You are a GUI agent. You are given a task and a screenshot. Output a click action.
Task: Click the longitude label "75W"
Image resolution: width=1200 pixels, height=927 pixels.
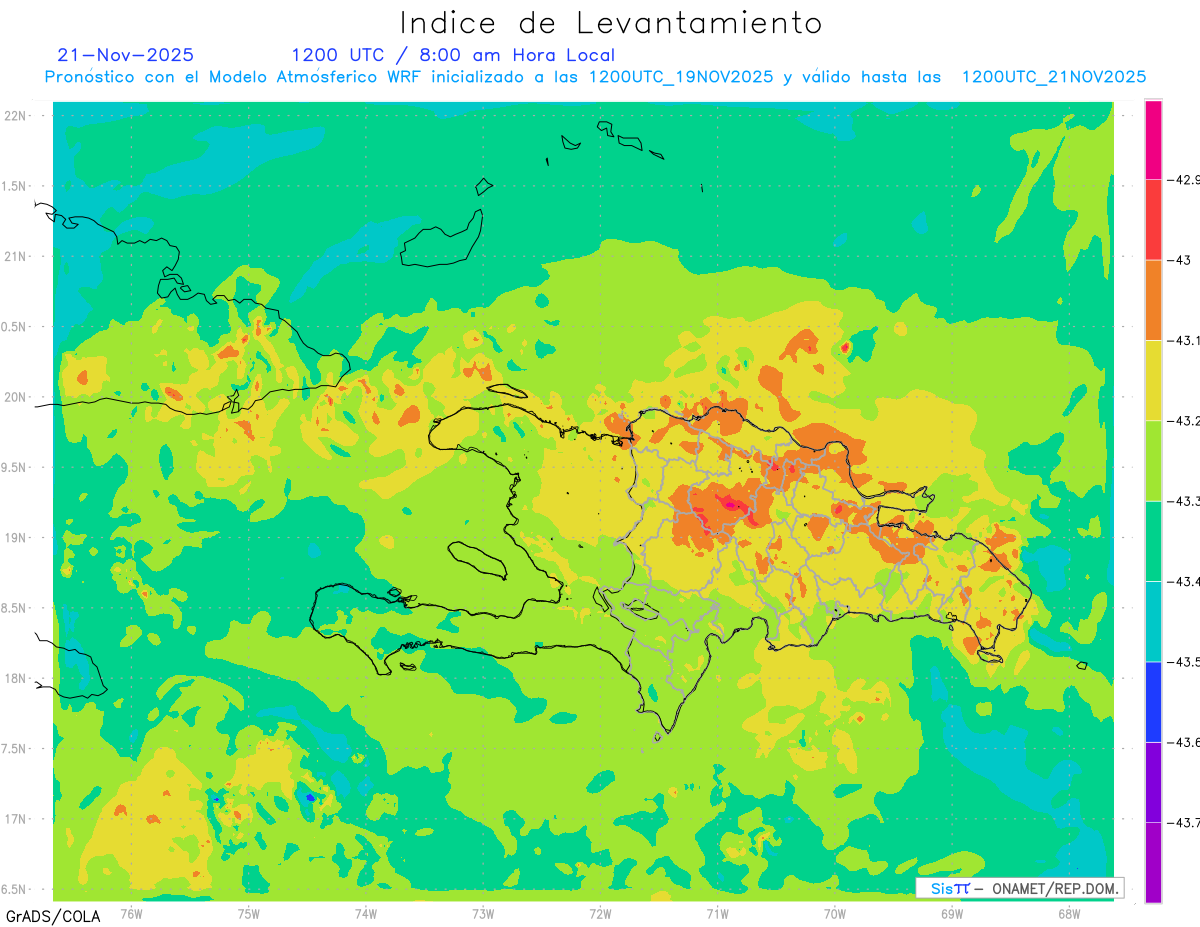(249, 912)
